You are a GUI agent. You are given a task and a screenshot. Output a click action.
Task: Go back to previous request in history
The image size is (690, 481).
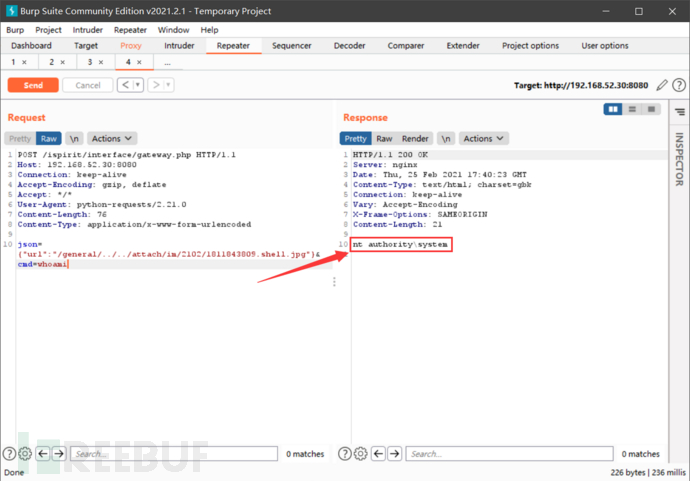tap(125, 85)
